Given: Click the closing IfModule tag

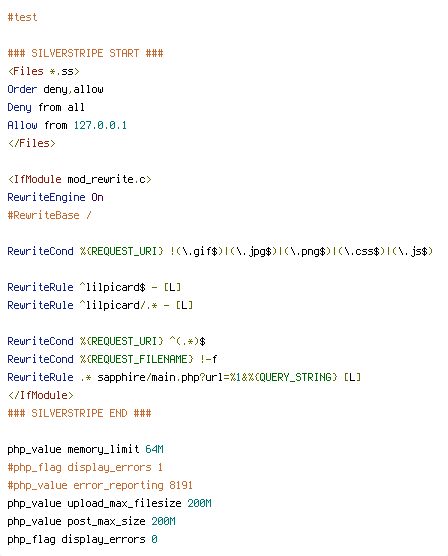Looking at the screenshot, I should click(x=40, y=395).
